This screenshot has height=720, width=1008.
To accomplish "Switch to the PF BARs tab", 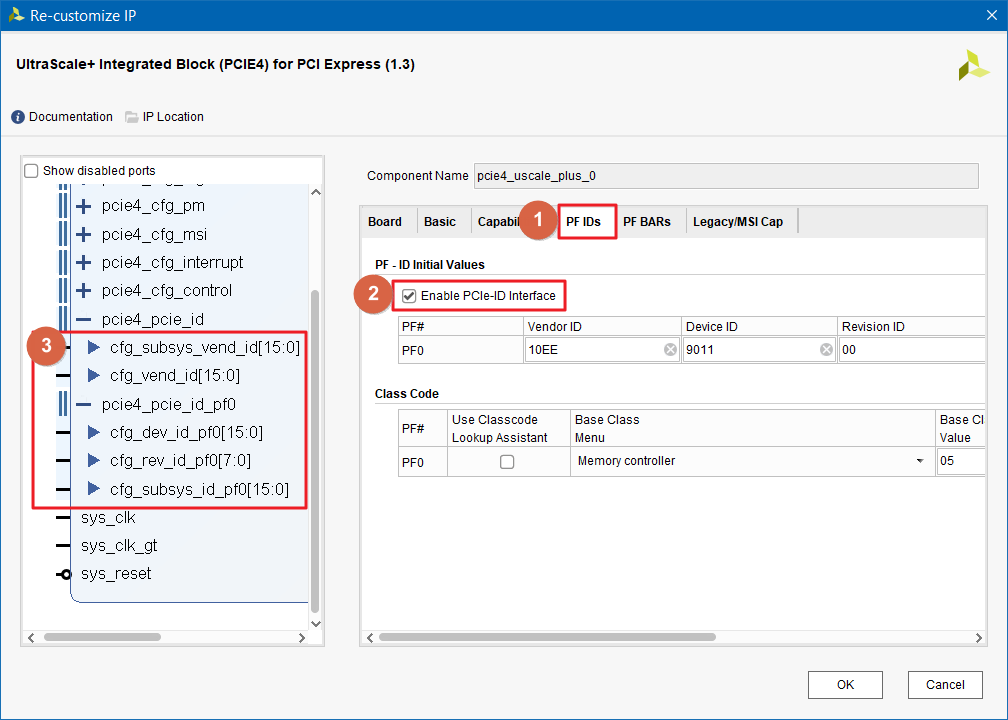I will click(647, 222).
